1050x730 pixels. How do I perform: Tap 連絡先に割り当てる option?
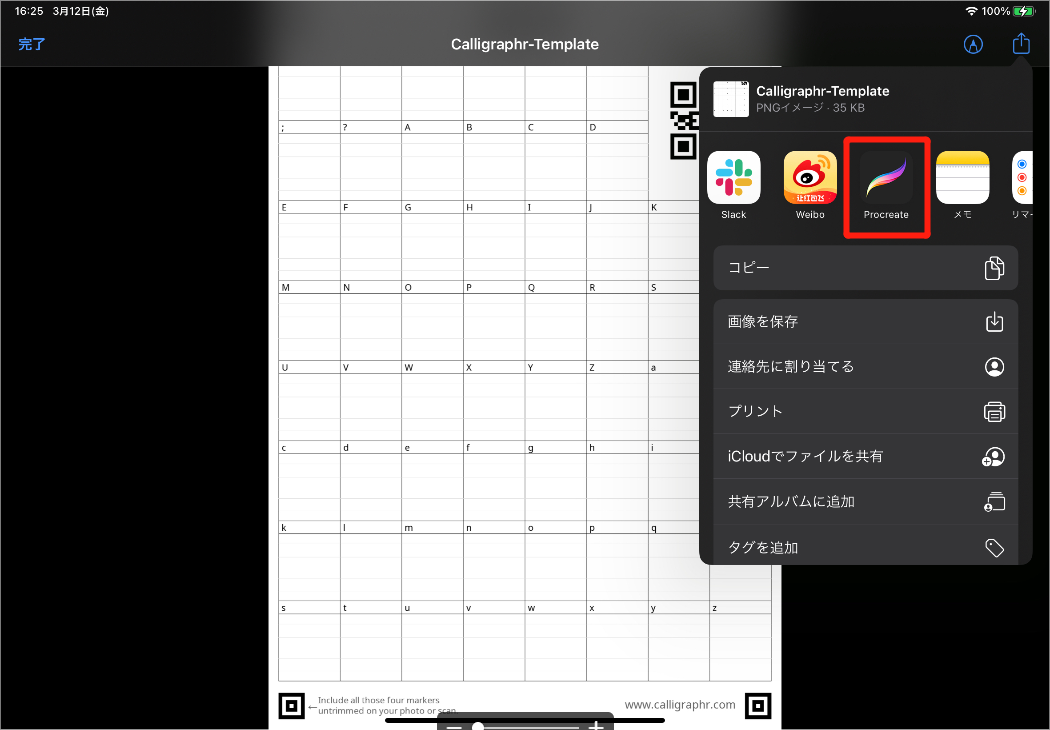[x=865, y=366]
